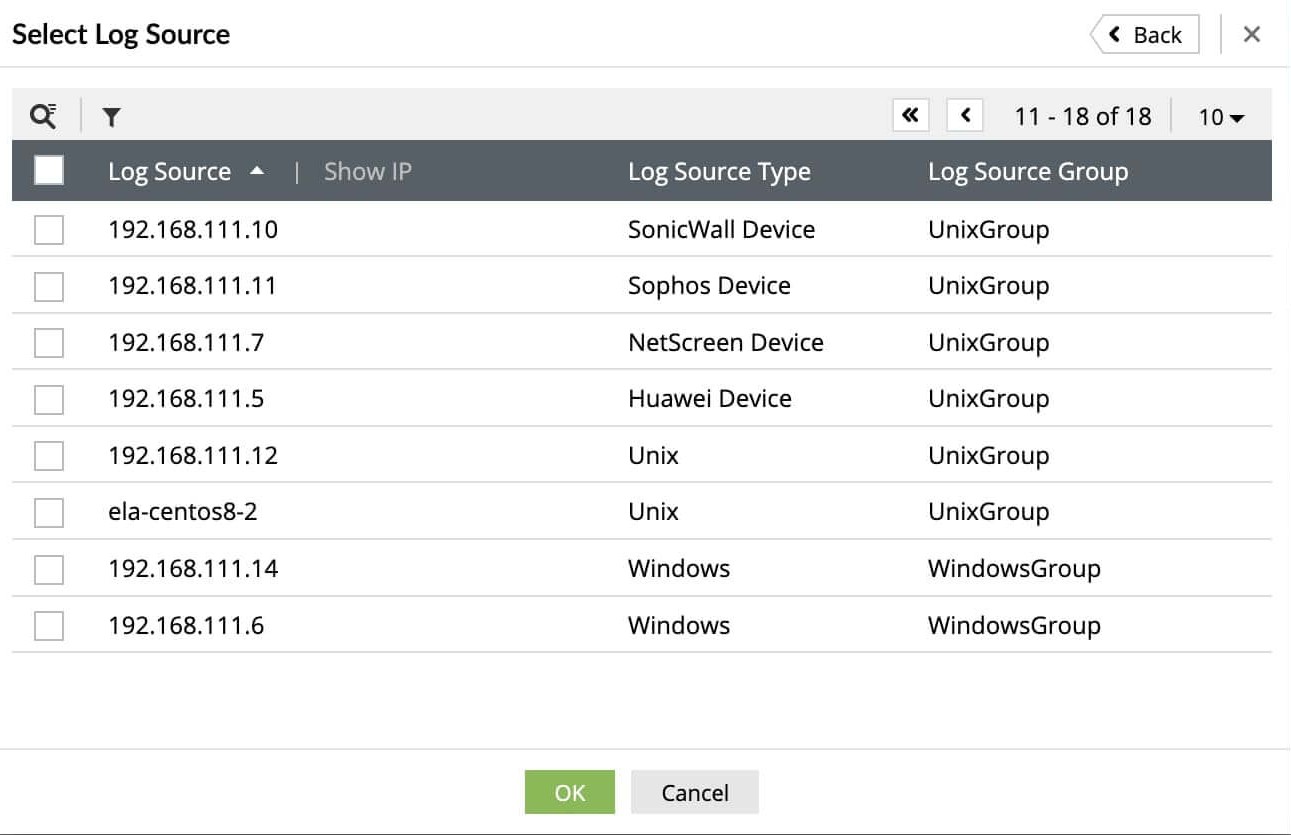Enable the checkbox for 192.168.111.14
The width and height of the screenshot is (1291, 835).
pos(48,568)
